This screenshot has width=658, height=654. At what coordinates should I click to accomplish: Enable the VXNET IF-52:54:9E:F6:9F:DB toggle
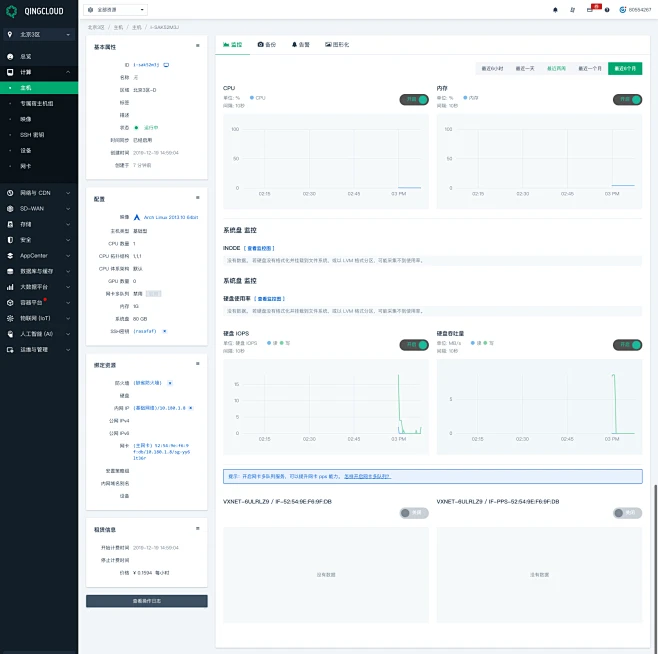click(412, 512)
